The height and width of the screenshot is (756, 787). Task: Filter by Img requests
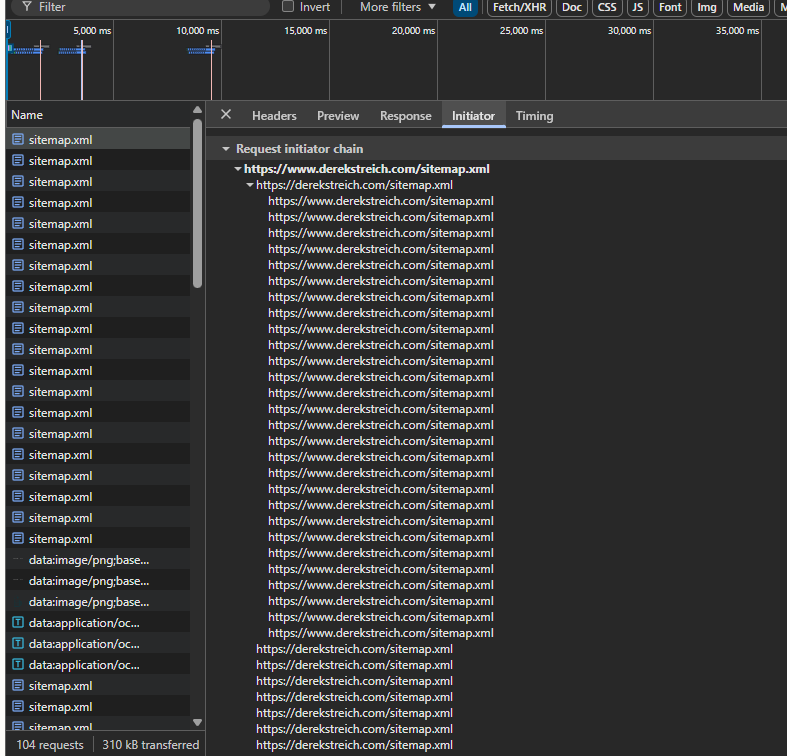(707, 8)
